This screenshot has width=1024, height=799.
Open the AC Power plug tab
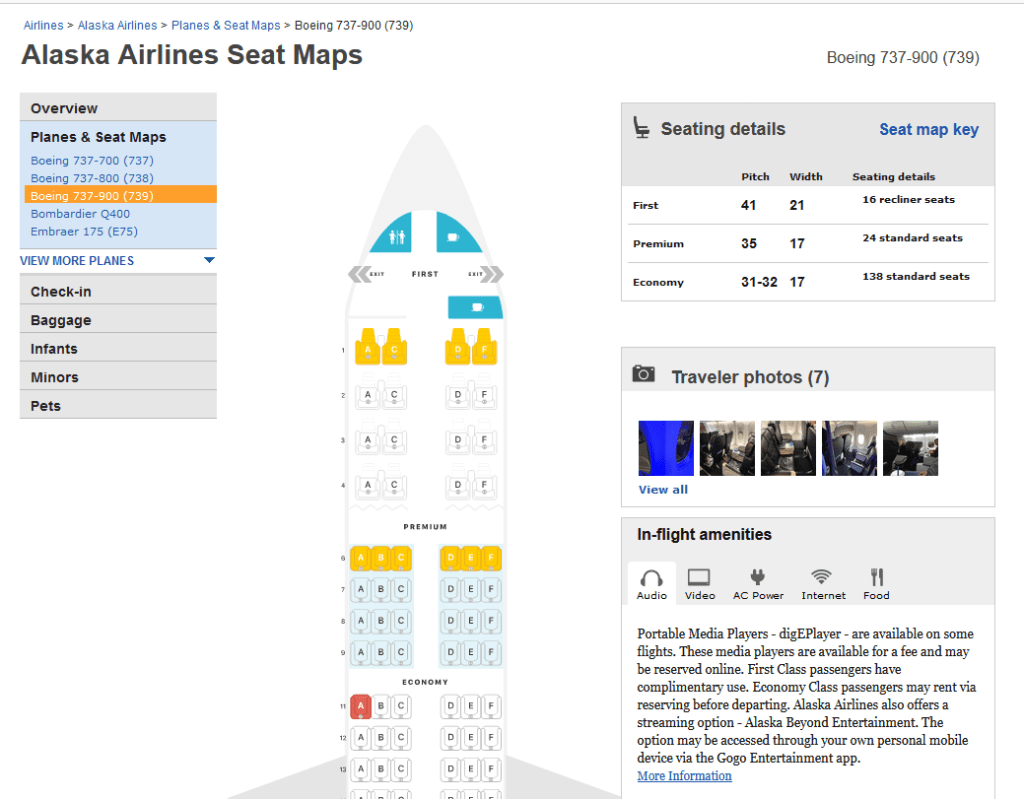[758, 583]
